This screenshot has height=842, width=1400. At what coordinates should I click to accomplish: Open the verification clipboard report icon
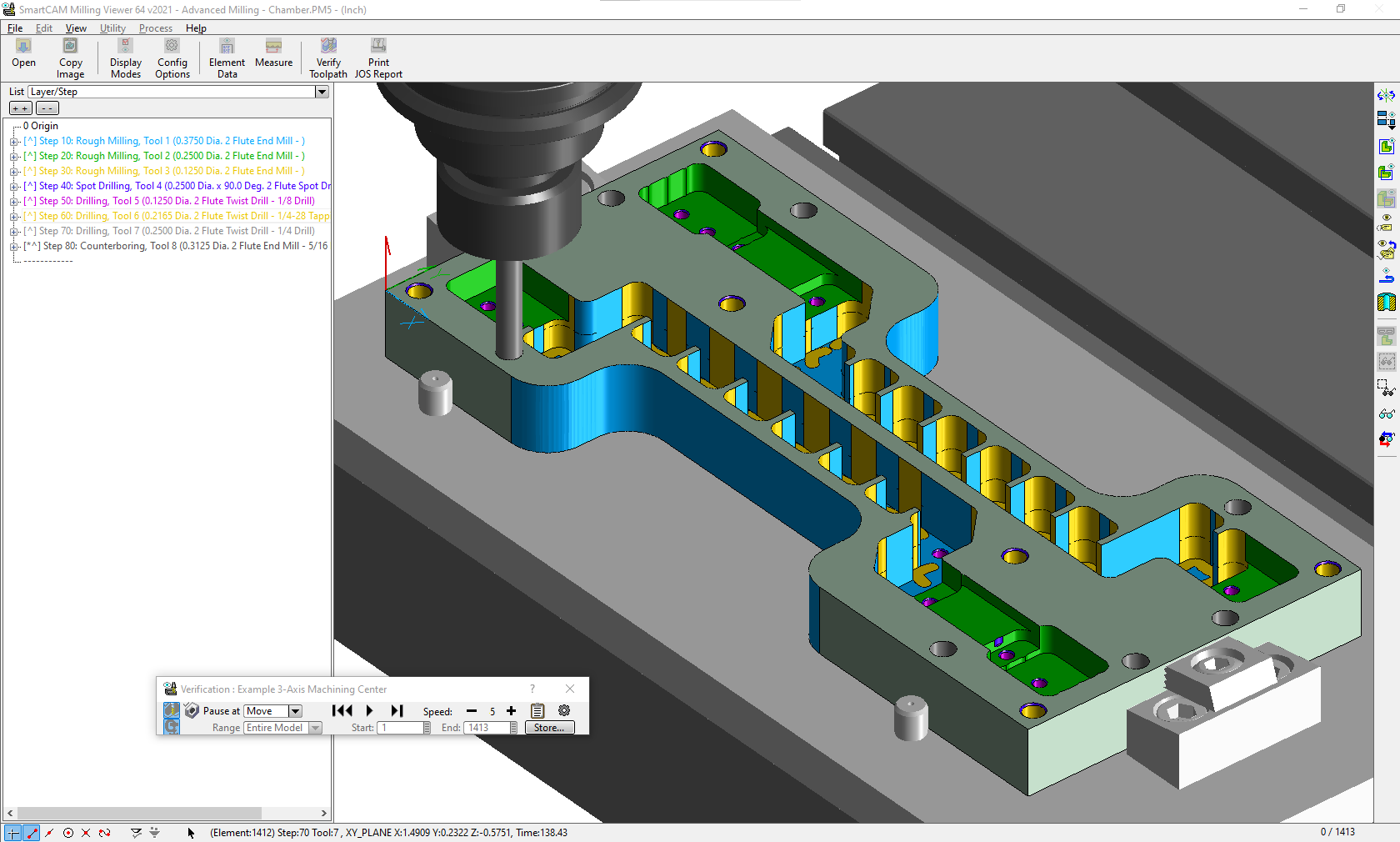[x=537, y=711]
